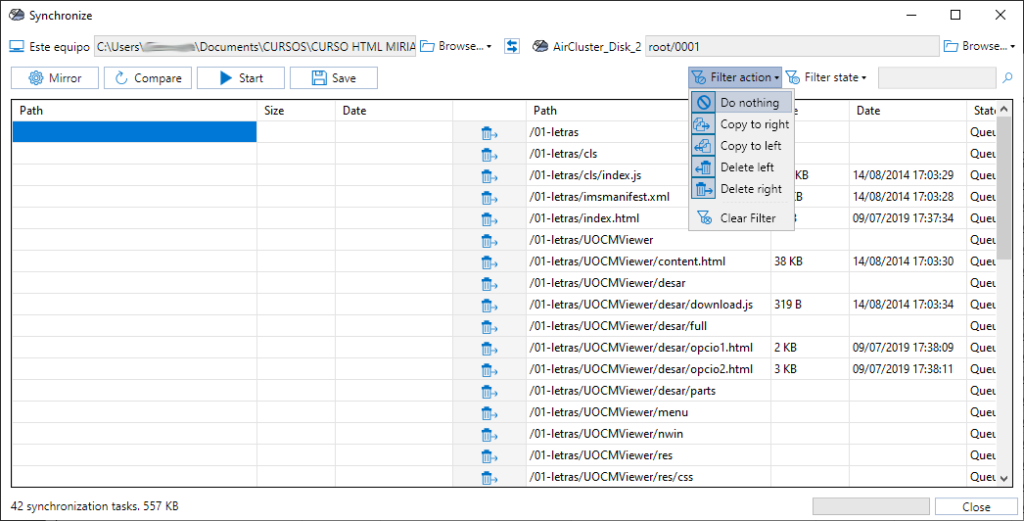
Task: Start the synchronization
Action: point(241,78)
